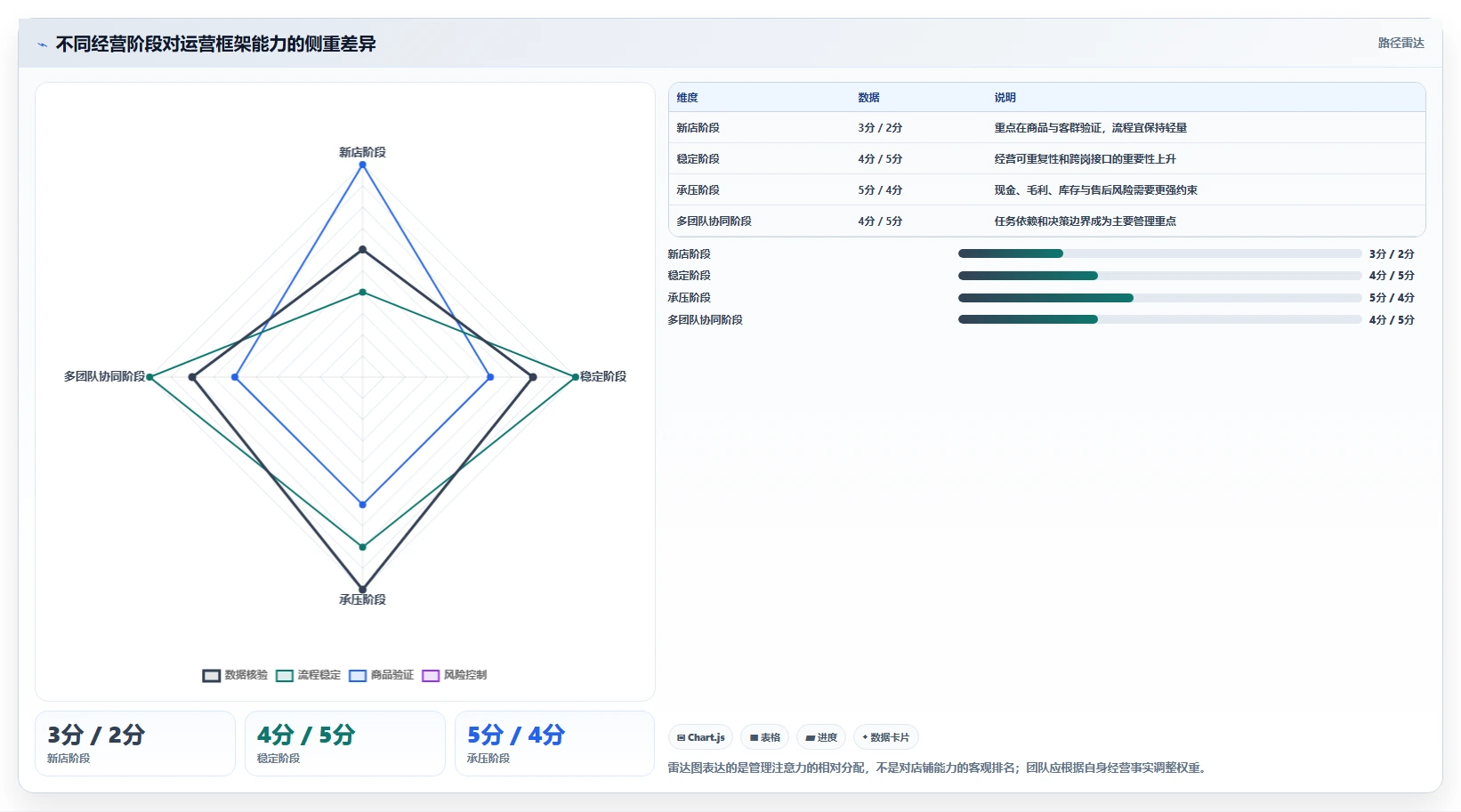Click the 稳定阶段 radar axis label

click(x=603, y=376)
